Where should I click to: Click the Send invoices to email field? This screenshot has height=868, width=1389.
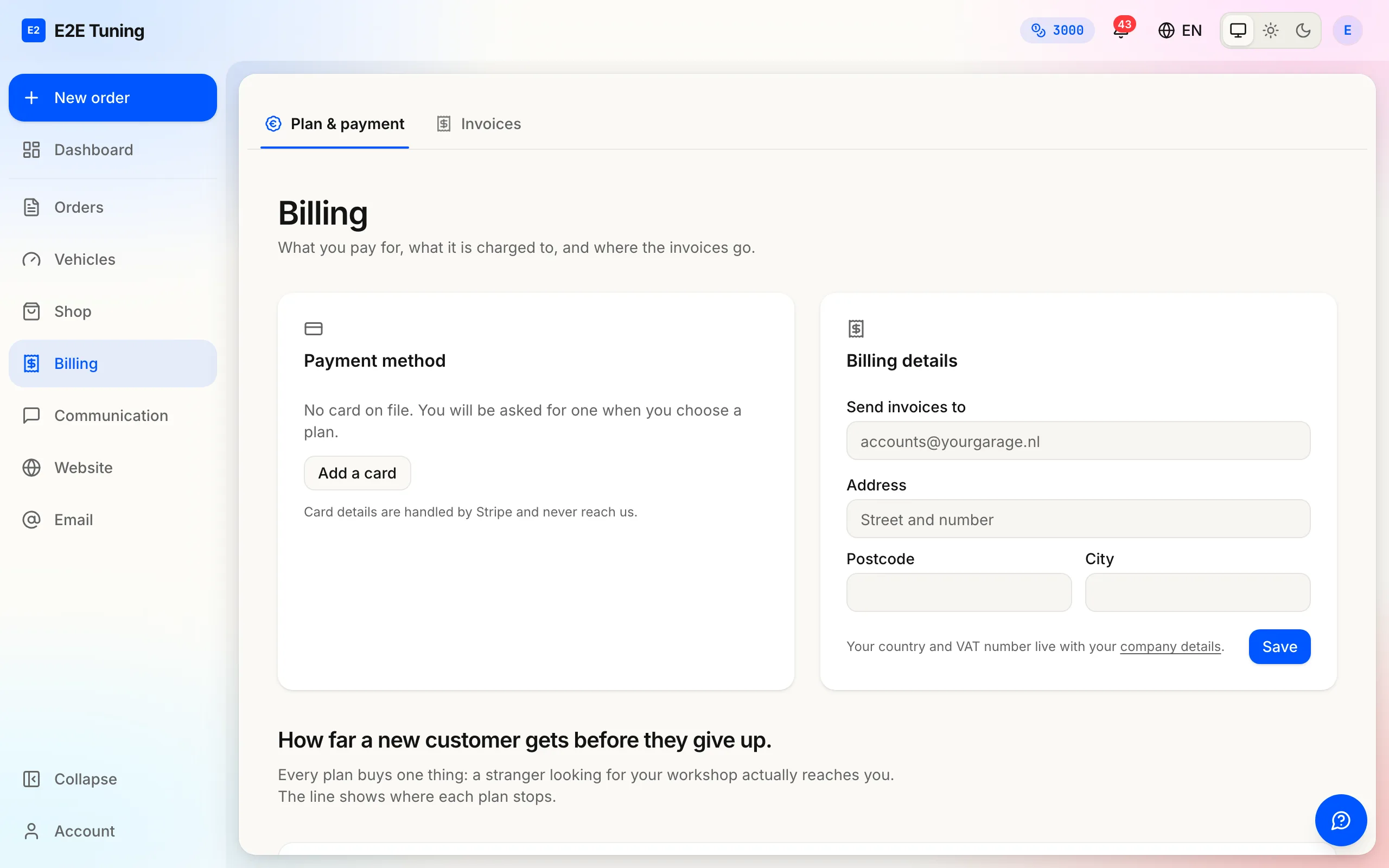click(x=1078, y=441)
